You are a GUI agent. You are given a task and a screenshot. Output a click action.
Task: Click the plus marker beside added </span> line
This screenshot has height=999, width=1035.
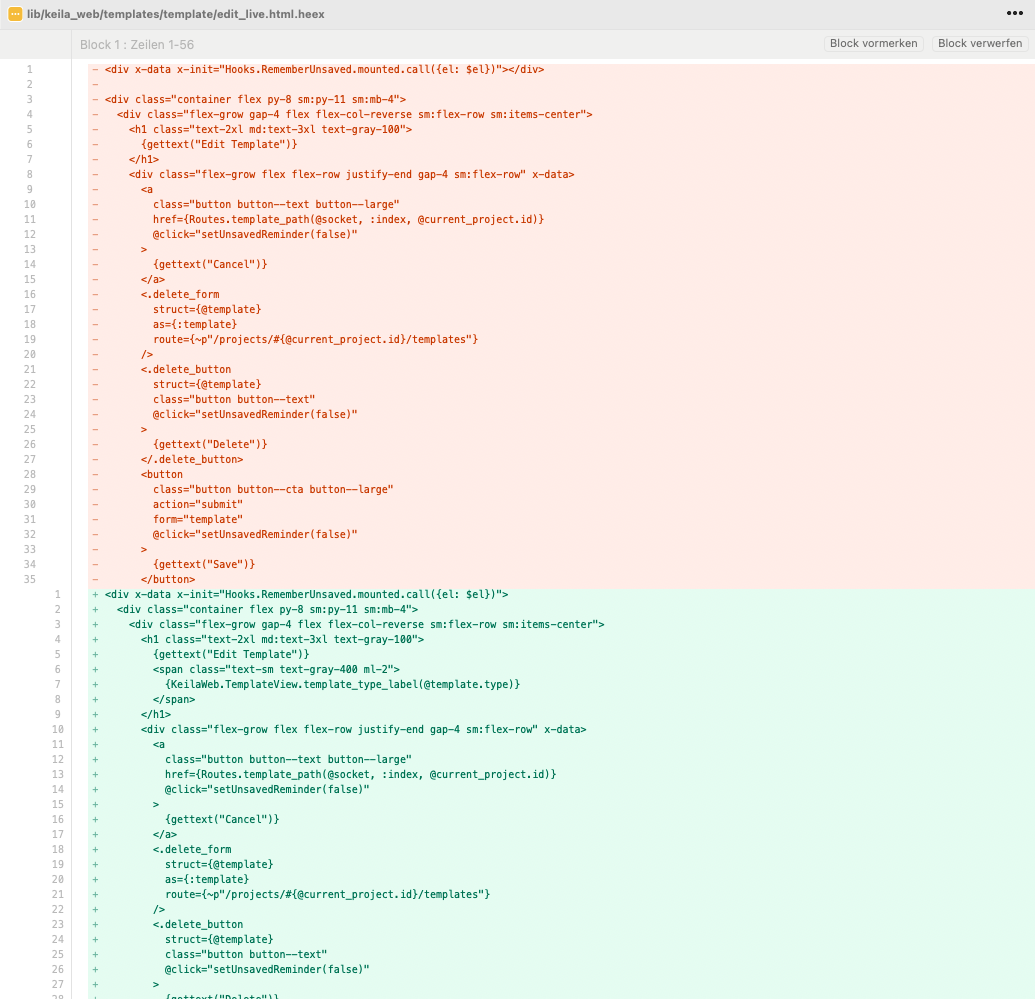95,699
